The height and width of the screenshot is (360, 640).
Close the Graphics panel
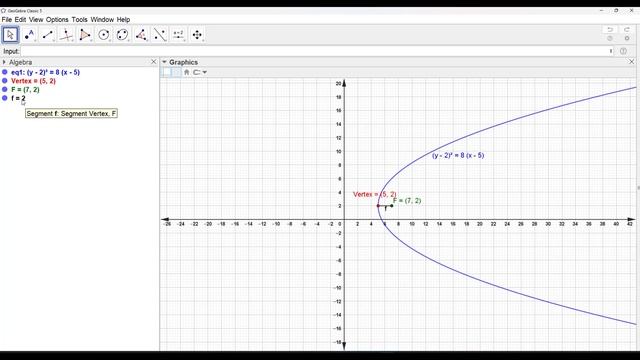click(631, 62)
